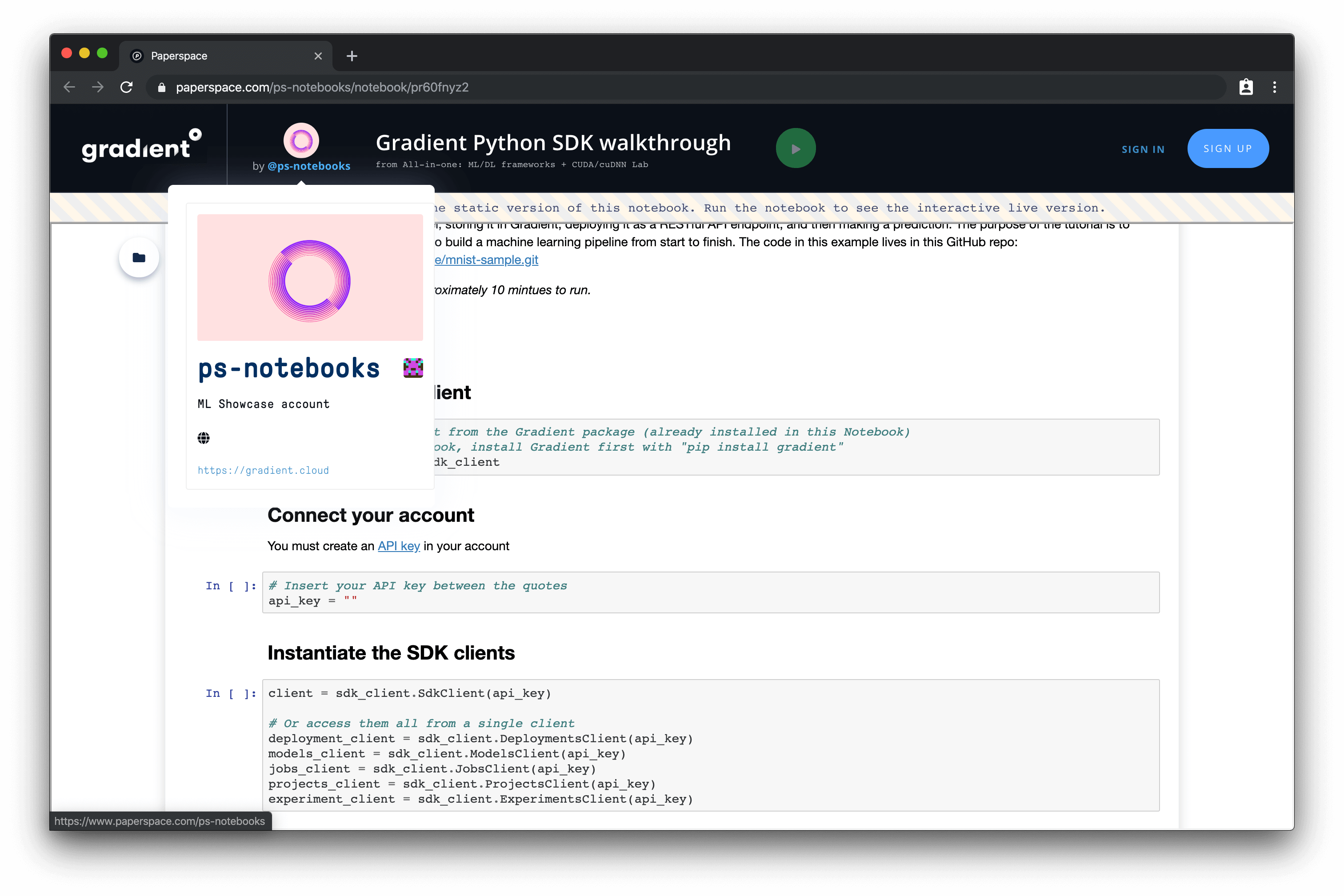Click the browser profile icon
The image size is (1344, 896).
point(1246,88)
